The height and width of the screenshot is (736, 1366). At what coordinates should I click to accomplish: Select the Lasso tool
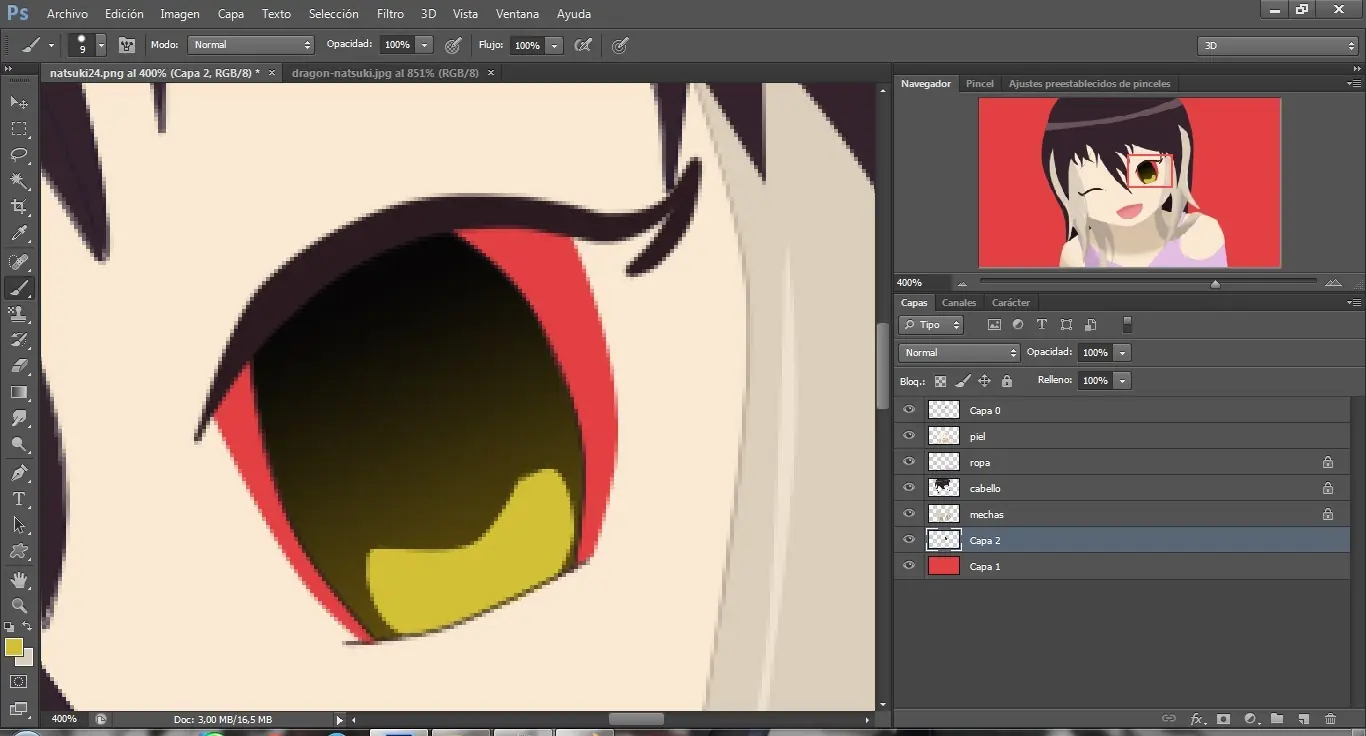19,155
